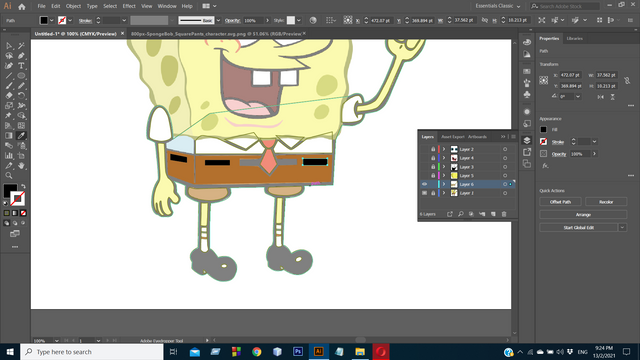Click the Illustrator Home icon
640x360 pixels.
tap(22, 7)
